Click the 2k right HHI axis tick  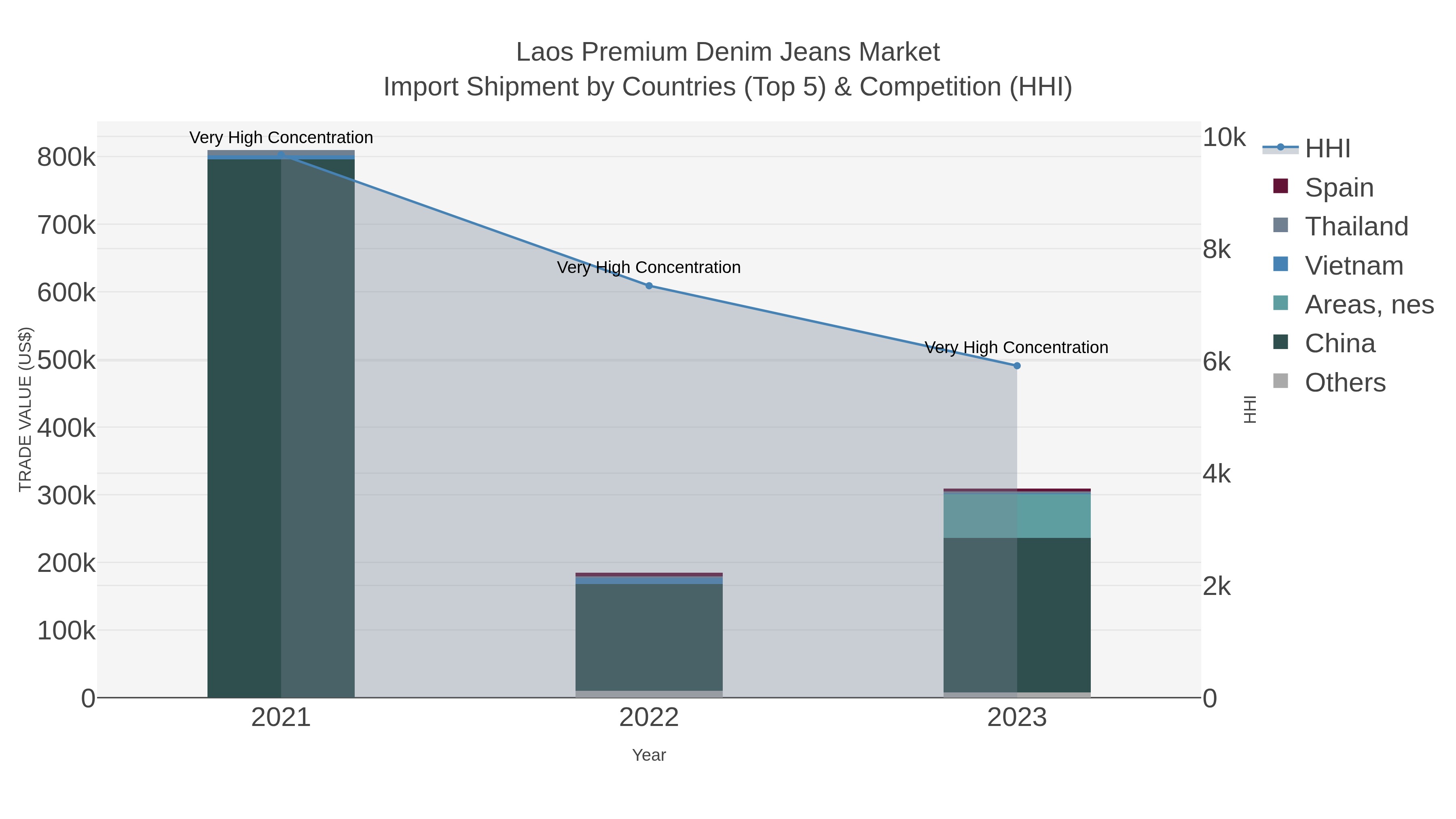point(1217,587)
